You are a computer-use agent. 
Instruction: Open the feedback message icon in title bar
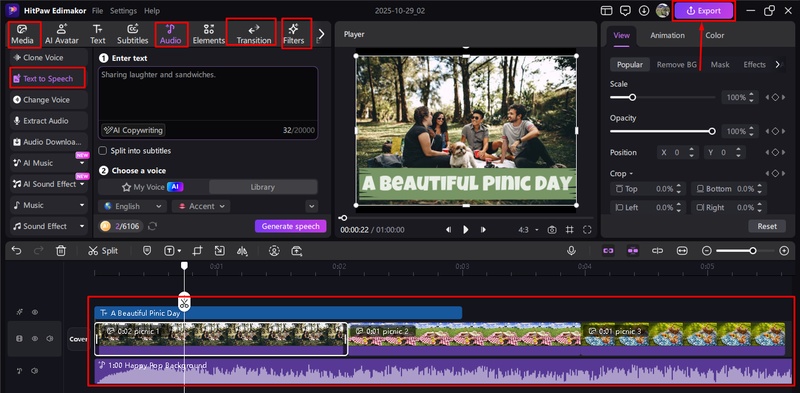point(625,10)
